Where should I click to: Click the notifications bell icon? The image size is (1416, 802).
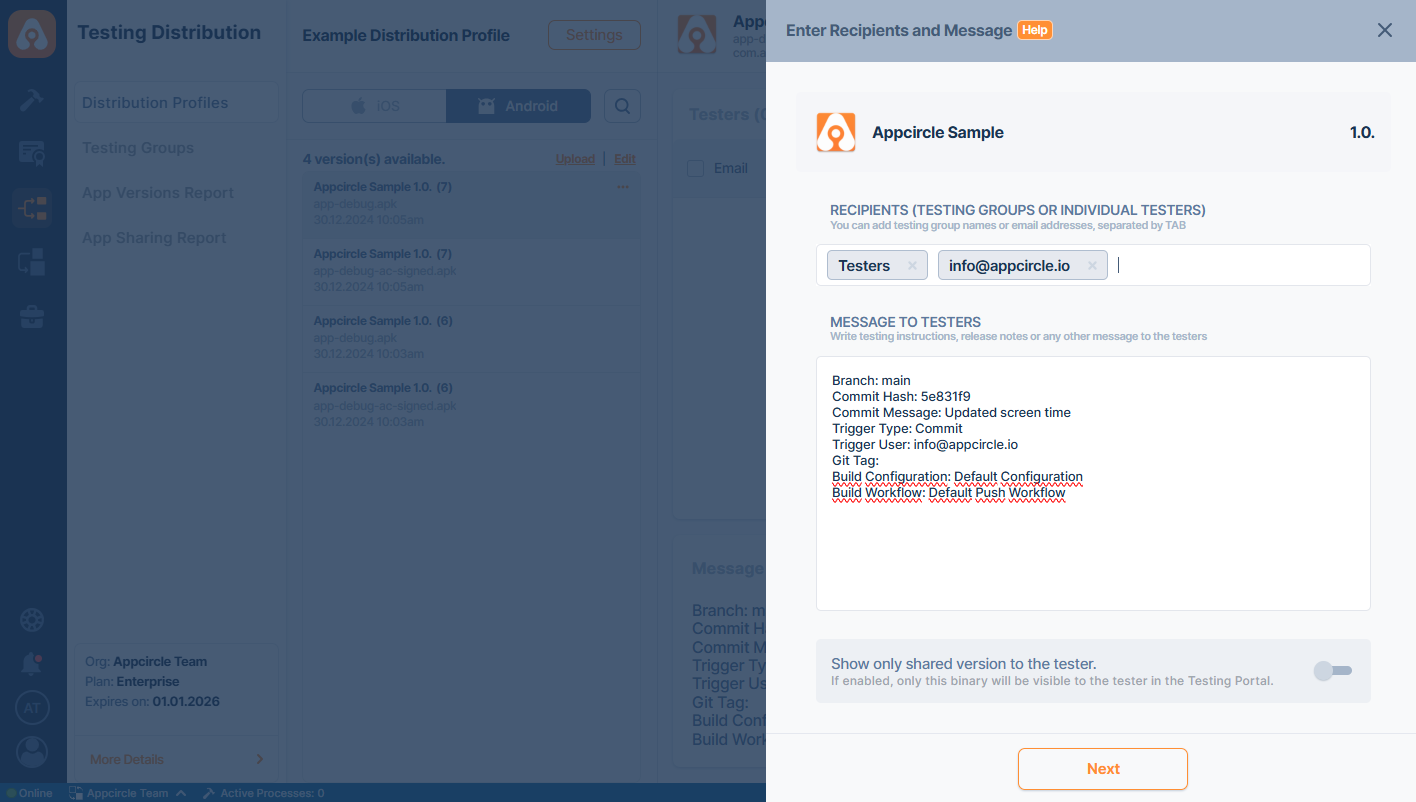point(32,664)
